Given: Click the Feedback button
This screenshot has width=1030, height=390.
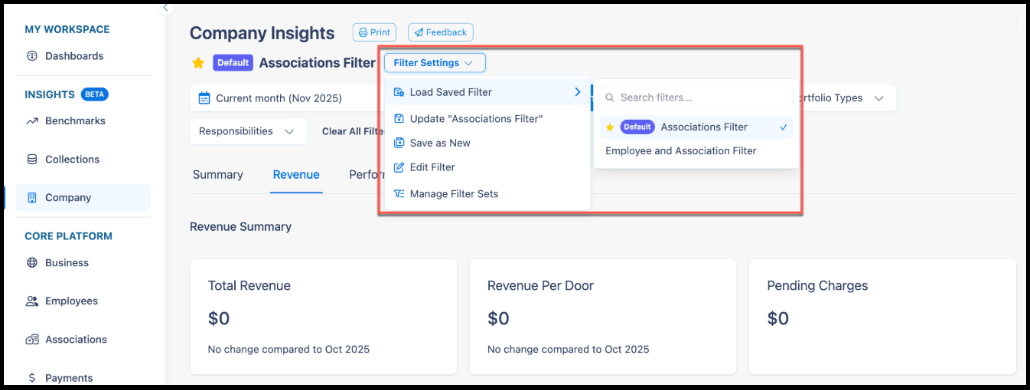Looking at the screenshot, I should pyautogui.click(x=441, y=32).
